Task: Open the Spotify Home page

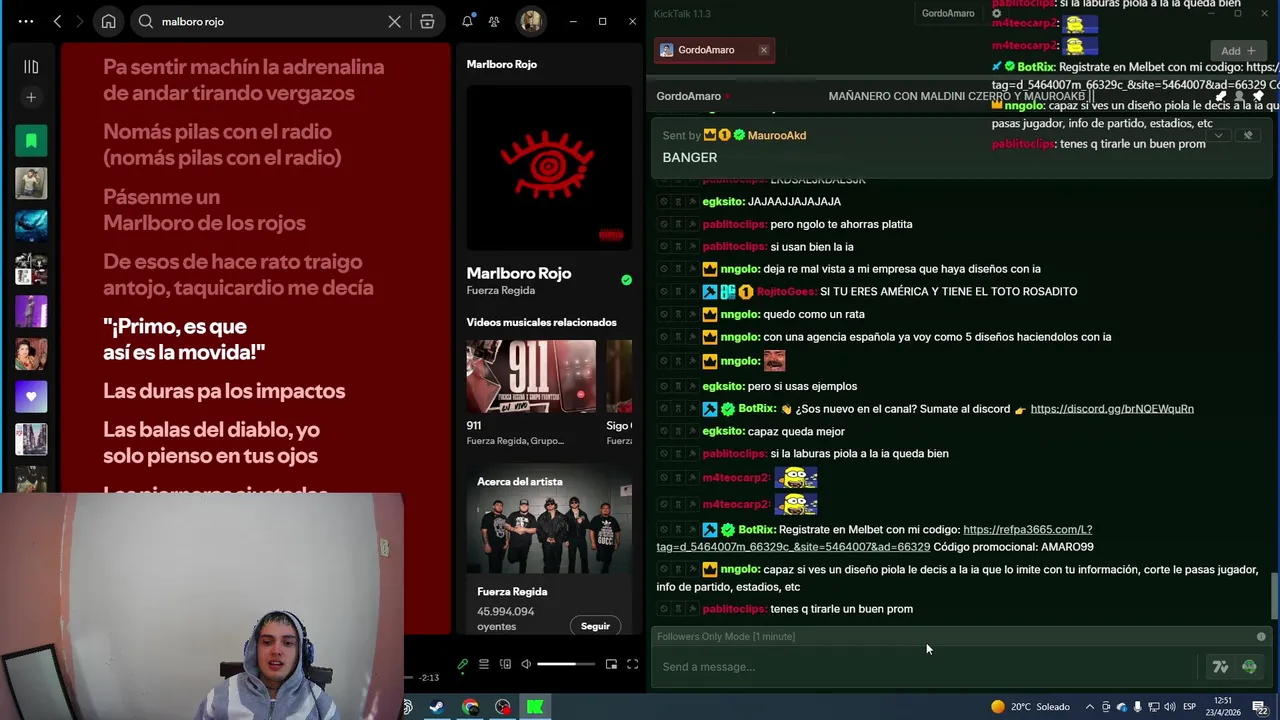Action: pos(108,21)
